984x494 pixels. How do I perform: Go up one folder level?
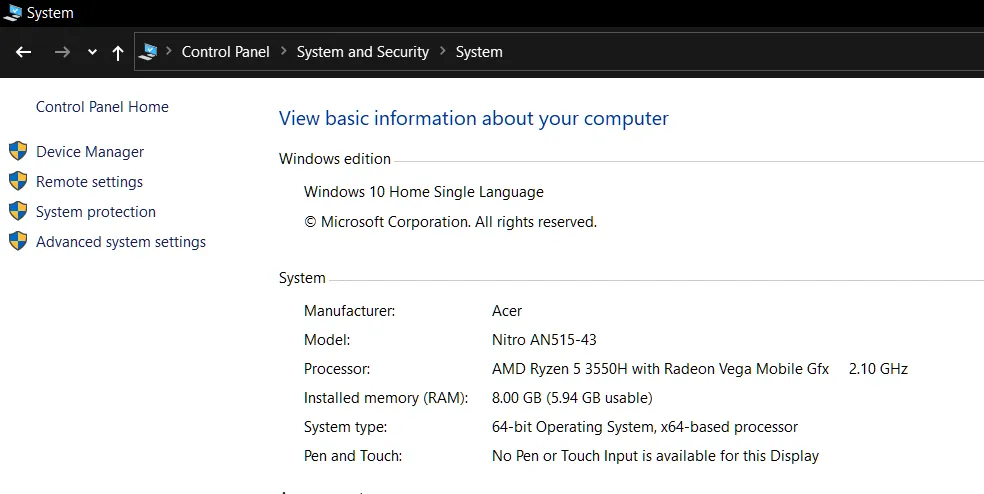pos(118,53)
